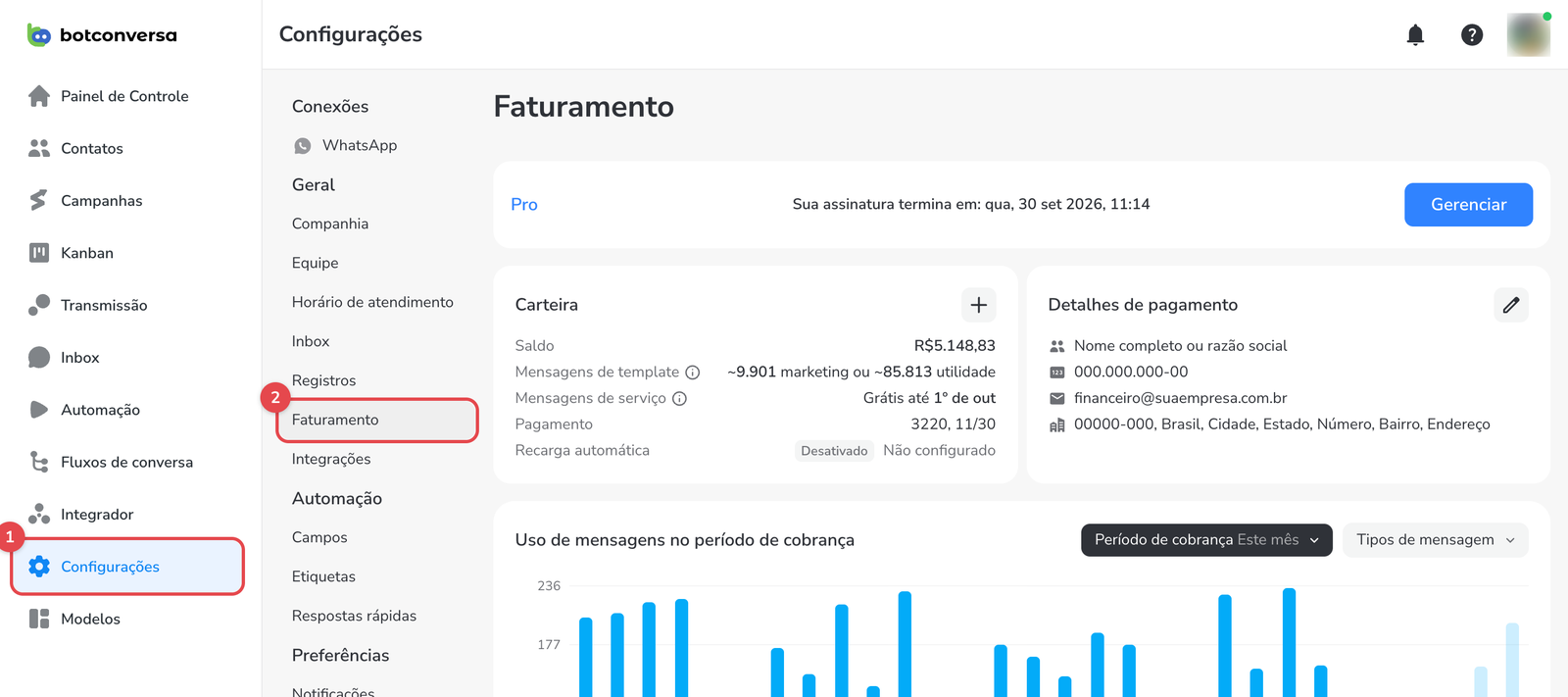Open Respostas rápidas settings
This screenshot has width=1568, height=697.
point(354,616)
